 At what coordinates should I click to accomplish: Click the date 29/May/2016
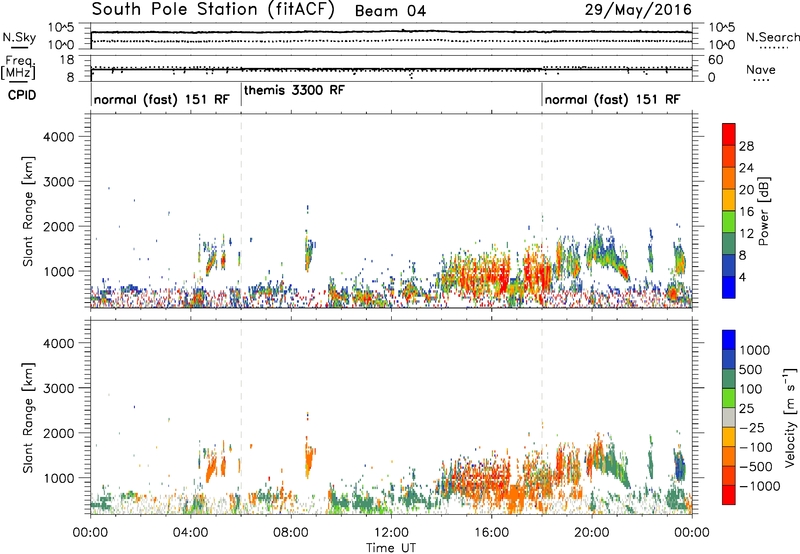click(638, 10)
